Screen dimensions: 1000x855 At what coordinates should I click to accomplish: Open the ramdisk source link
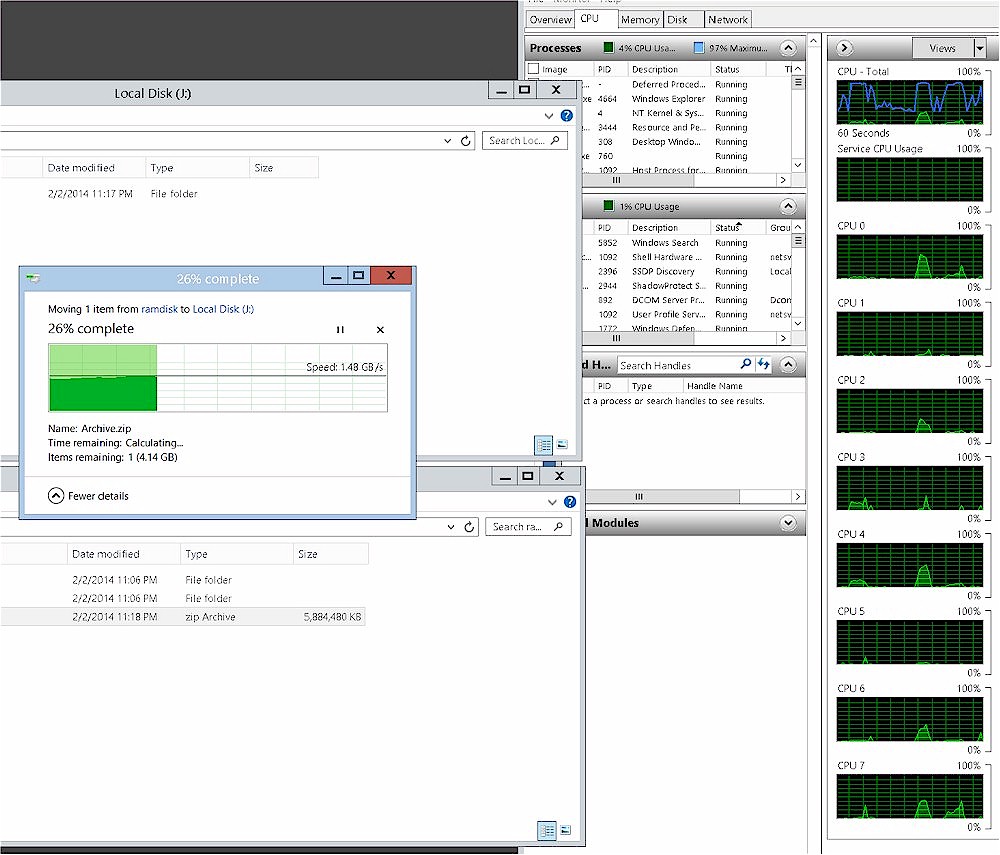[x=159, y=309]
